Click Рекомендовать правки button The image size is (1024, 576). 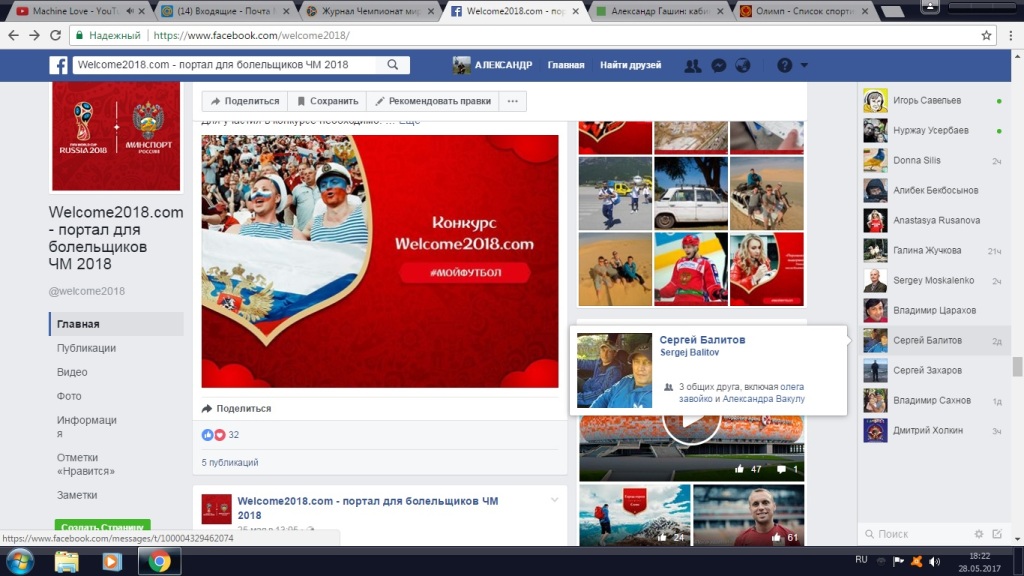[x=433, y=101]
